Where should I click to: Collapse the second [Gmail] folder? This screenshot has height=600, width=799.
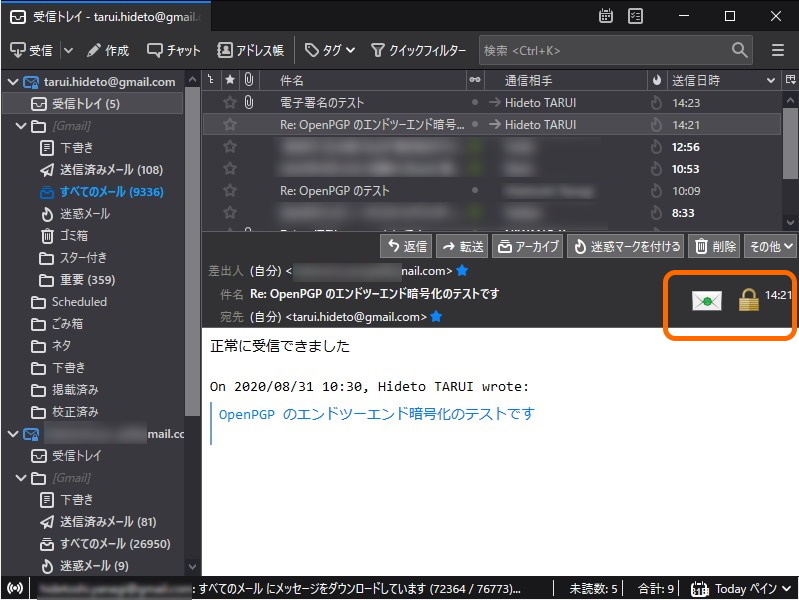pos(21,478)
